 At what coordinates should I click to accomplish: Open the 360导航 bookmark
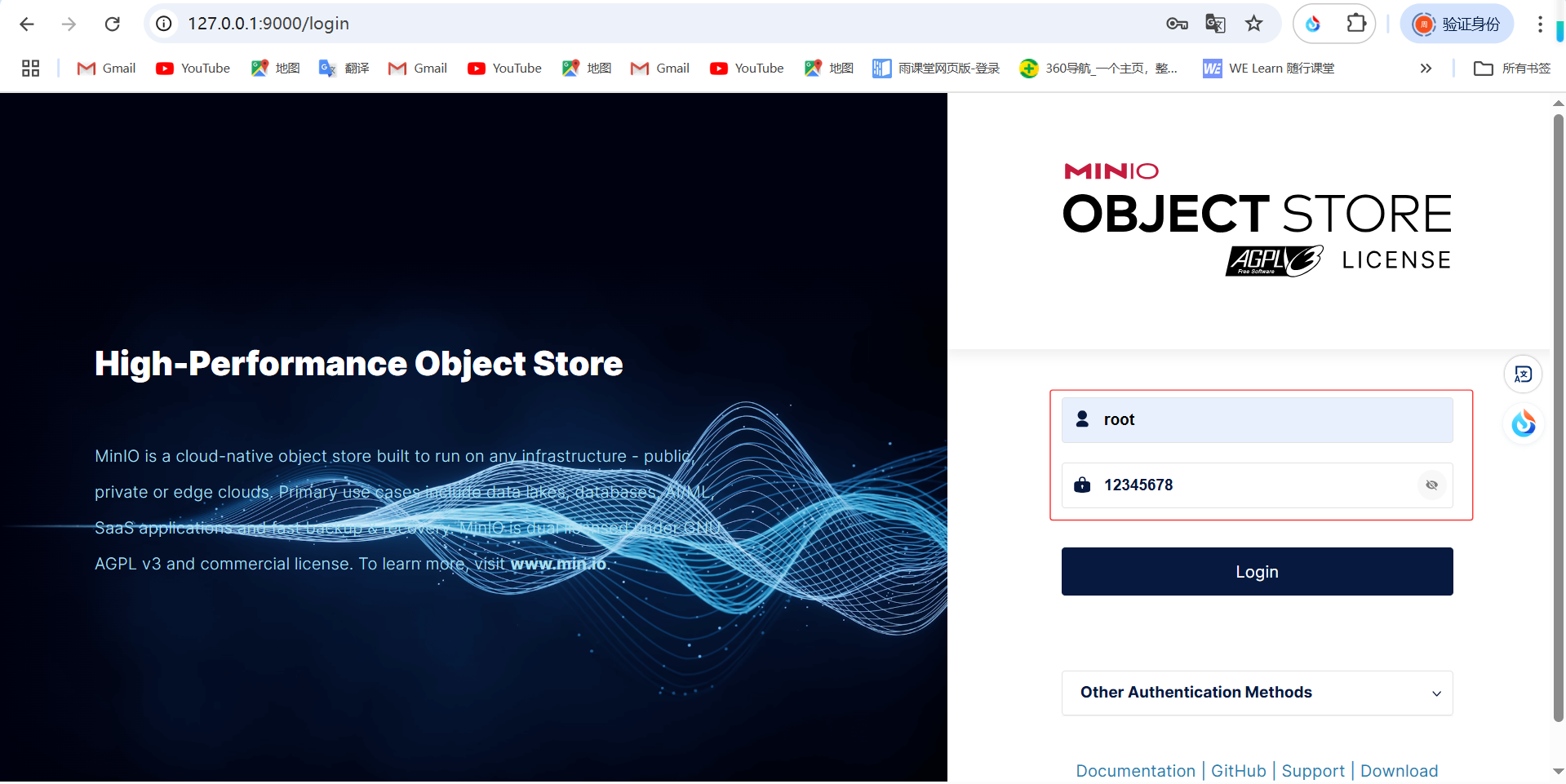click(x=1098, y=69)
